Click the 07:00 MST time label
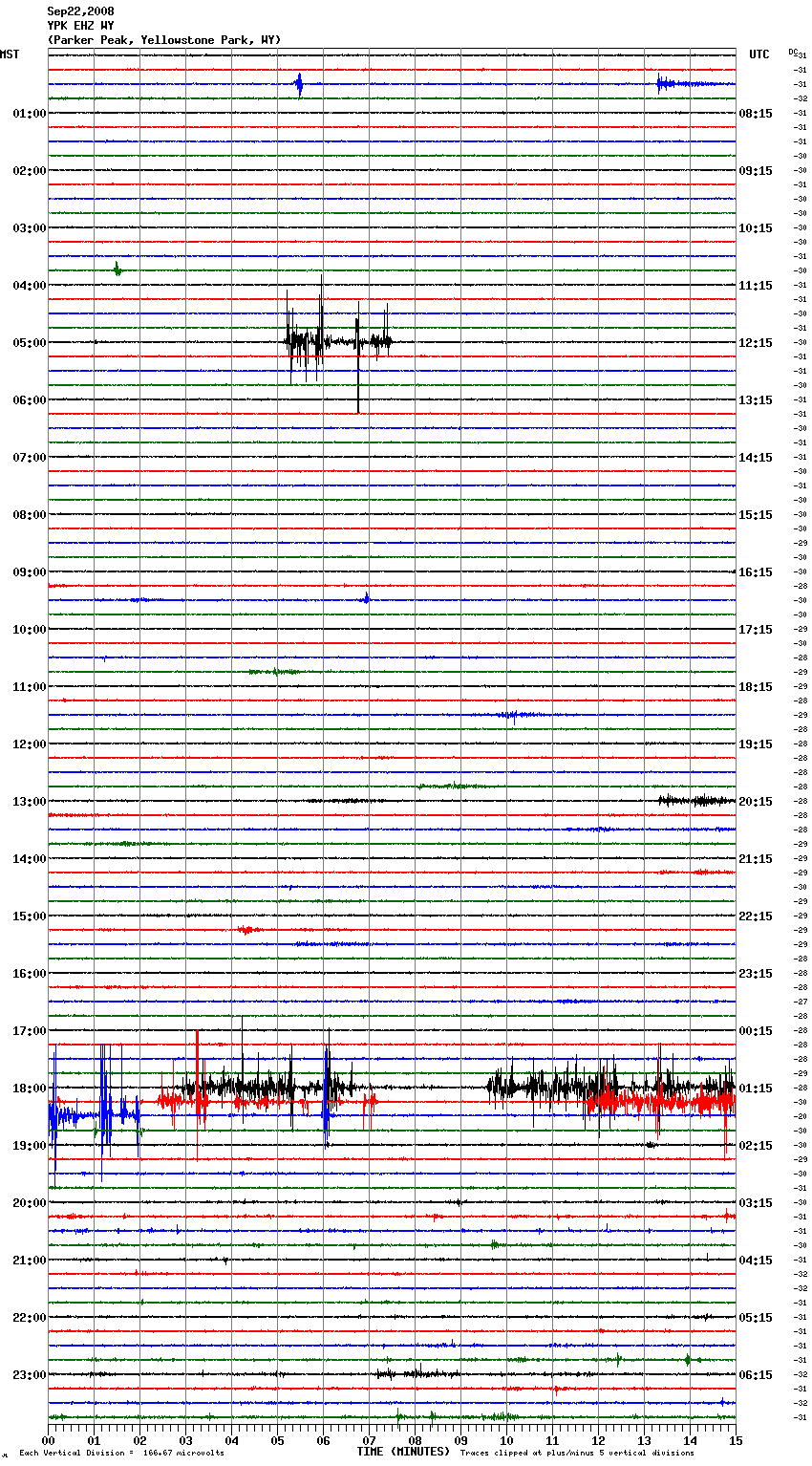The image size is (812, 1466). [30, 458]
